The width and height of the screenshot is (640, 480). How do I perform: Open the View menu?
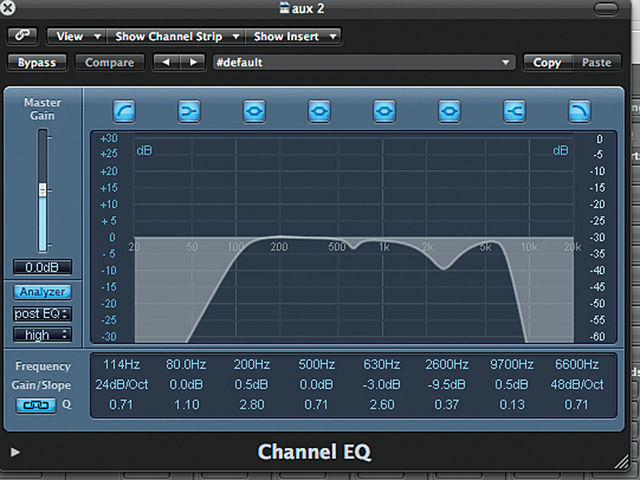[77, 36]
